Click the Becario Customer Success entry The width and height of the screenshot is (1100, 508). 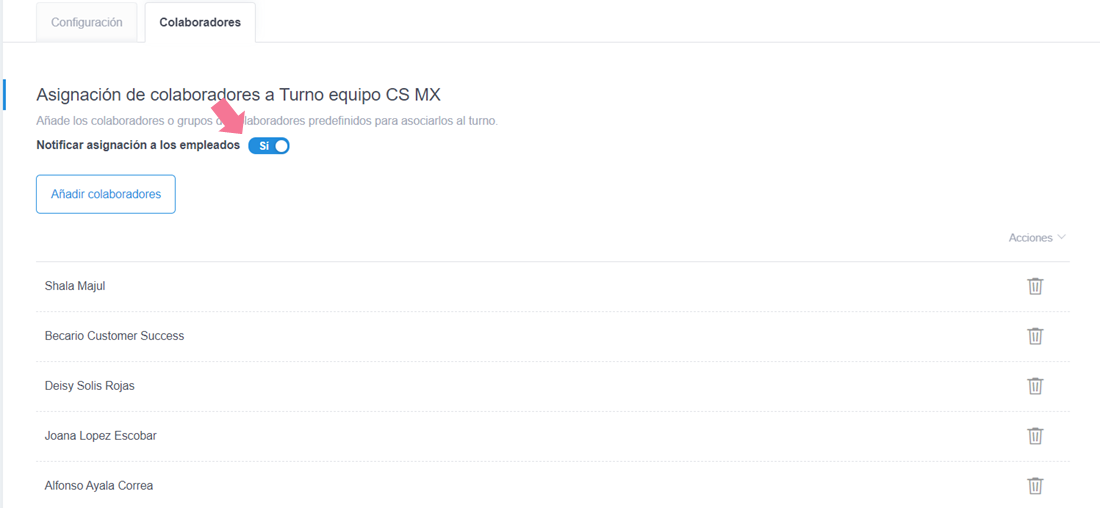(x=114, y=336)
